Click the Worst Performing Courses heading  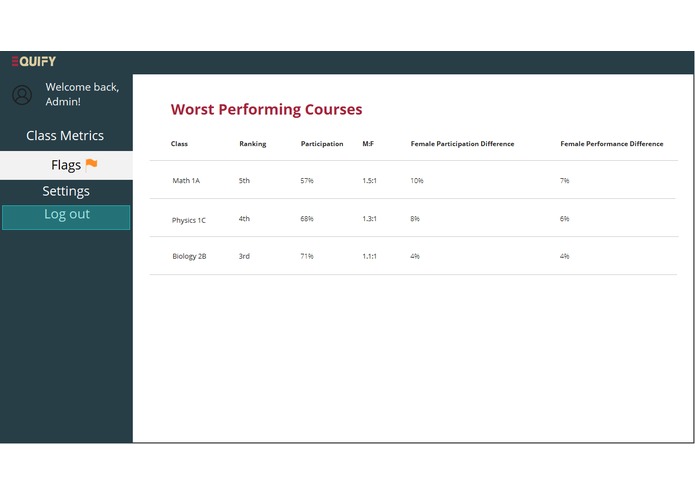(266, 109)
